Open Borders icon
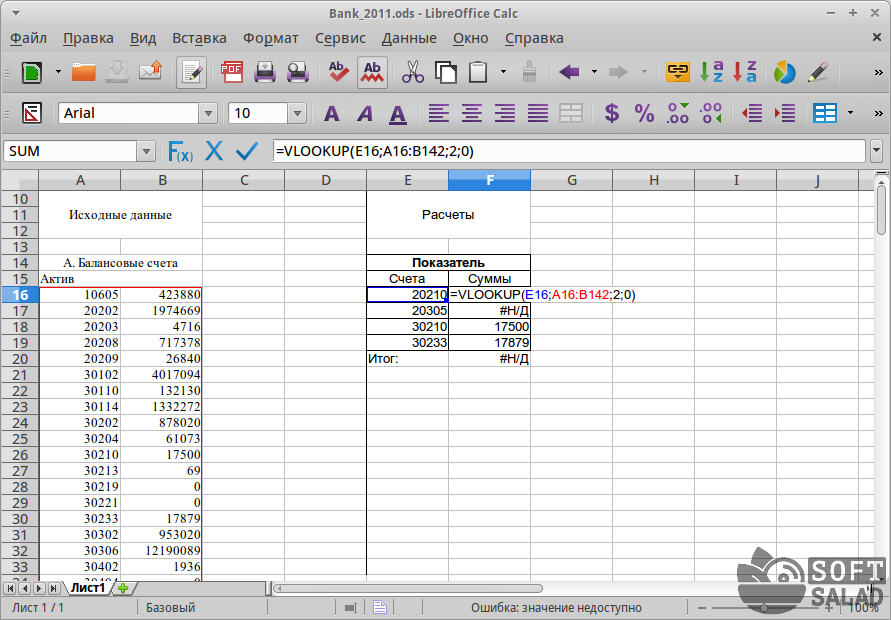The width and height of the screenshot is (891, 620). [825, 113]
